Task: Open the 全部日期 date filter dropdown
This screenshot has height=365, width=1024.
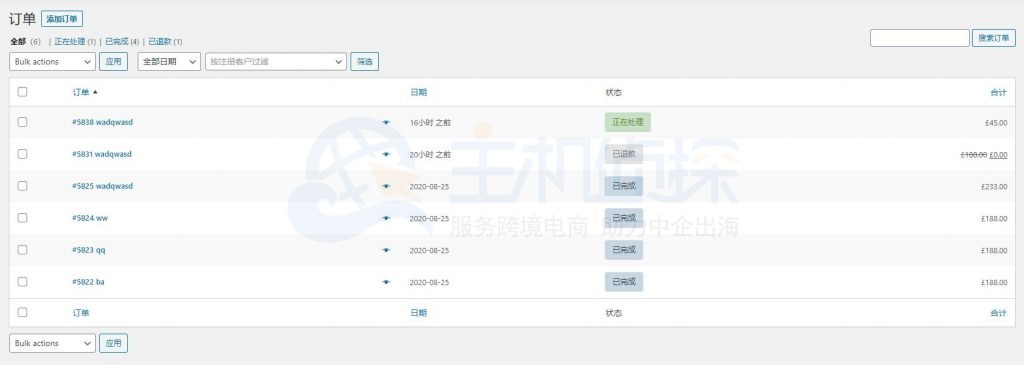Action: click(x=169, y=62)
